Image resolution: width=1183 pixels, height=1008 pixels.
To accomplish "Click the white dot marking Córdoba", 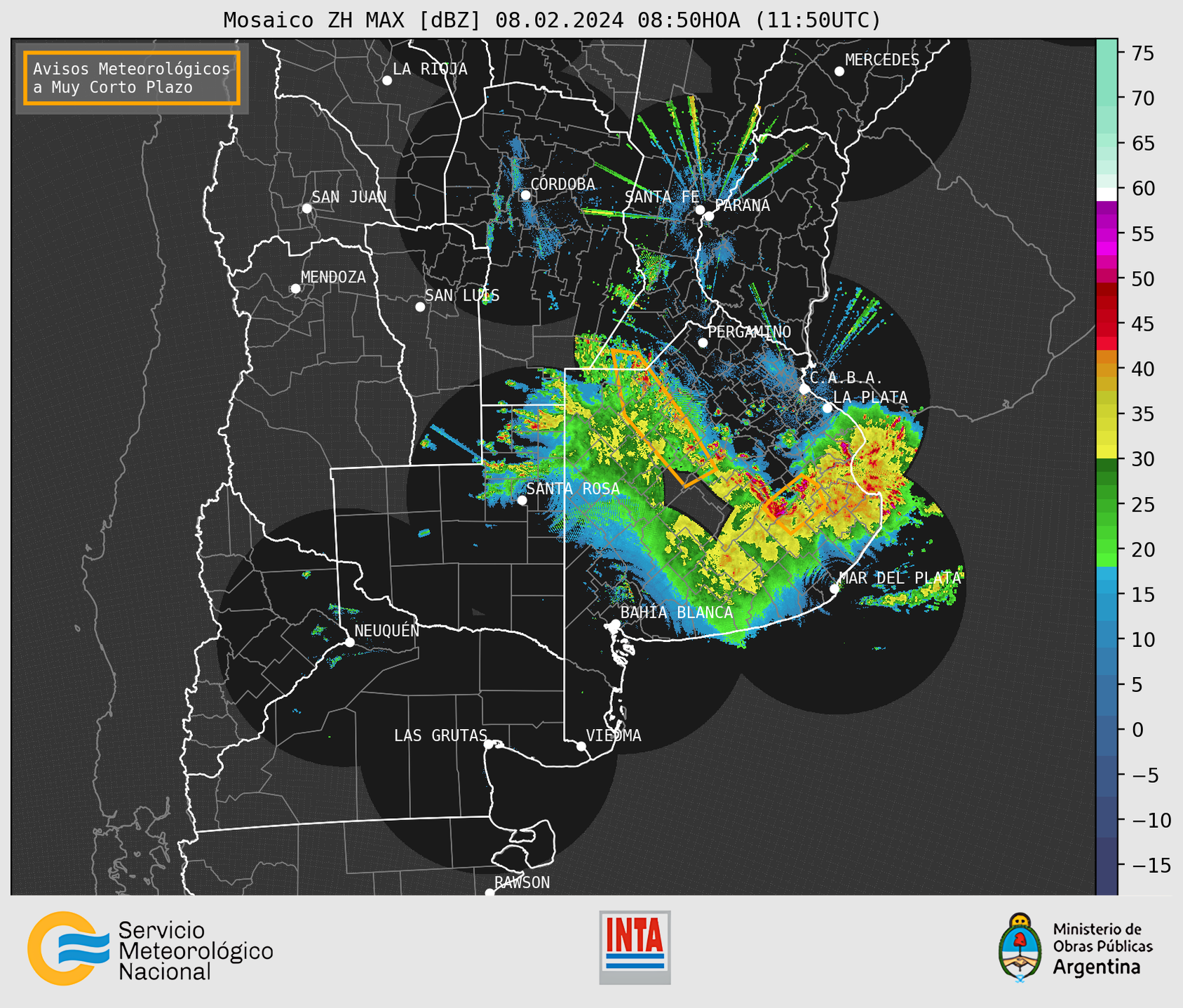I will click(525, 195).
